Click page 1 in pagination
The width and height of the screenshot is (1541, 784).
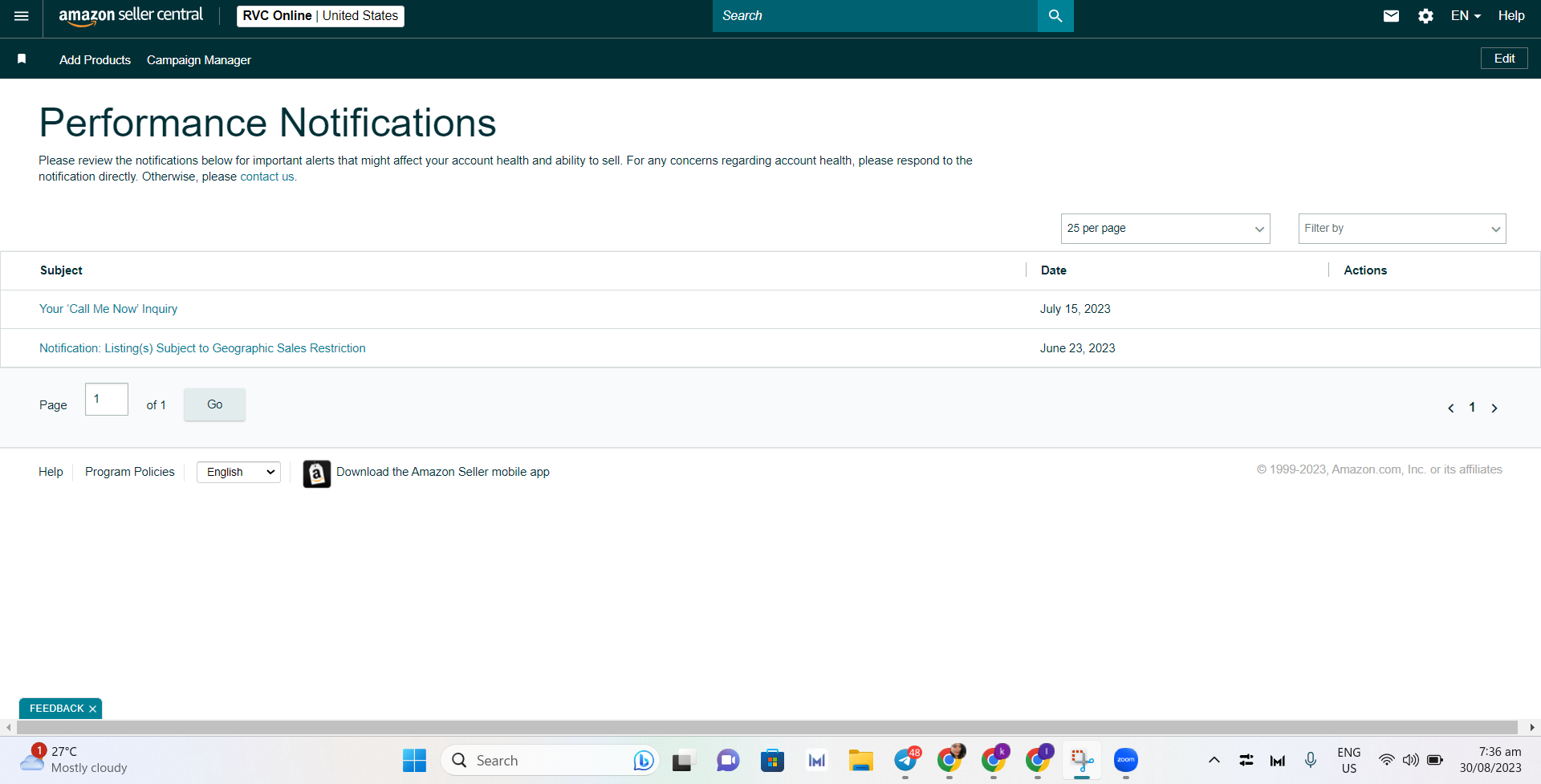click(x=1472, y=408)
